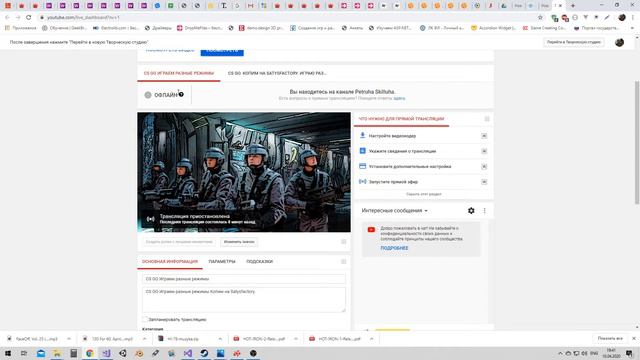Open the Интересные сообщения chat dropdown
Viewport: 640px width, 360px height.
point(394,211)
